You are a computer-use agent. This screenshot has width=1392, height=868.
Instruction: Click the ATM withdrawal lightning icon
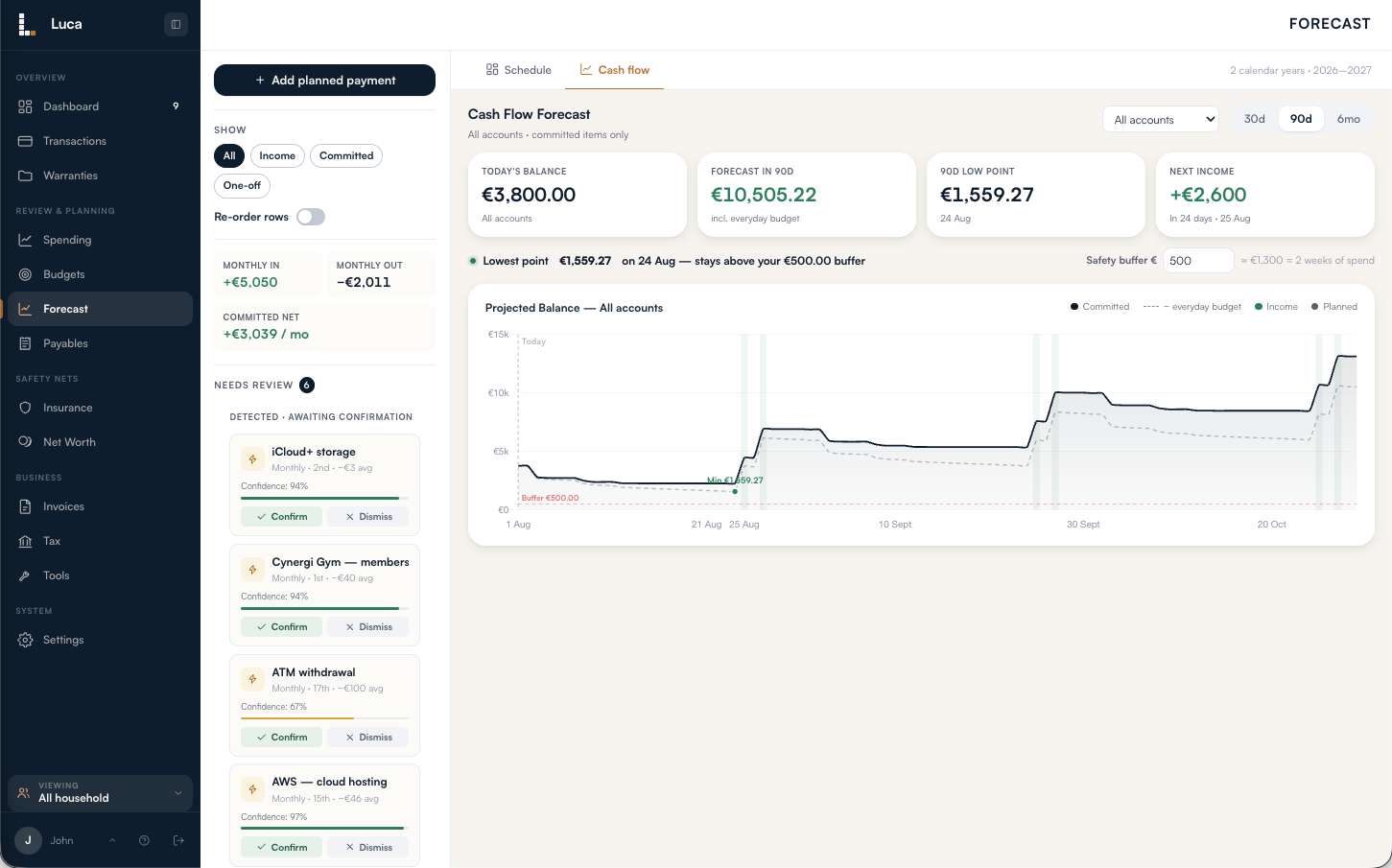[252, 680]
